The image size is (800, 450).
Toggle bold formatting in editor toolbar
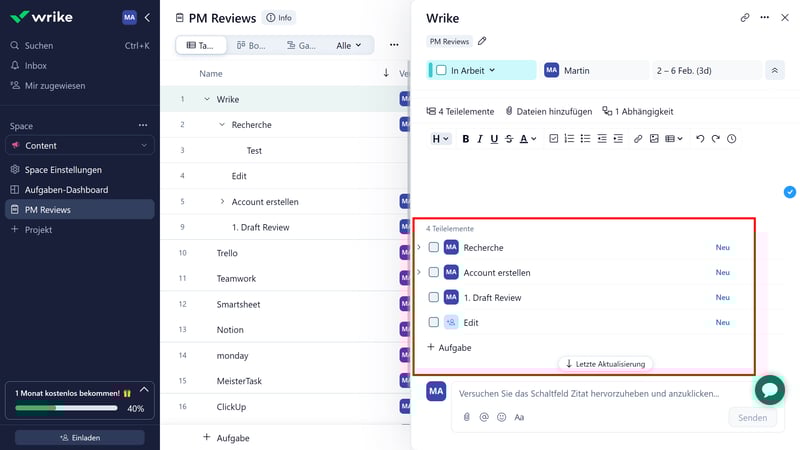pyautogui.click(x=465, y=139)
